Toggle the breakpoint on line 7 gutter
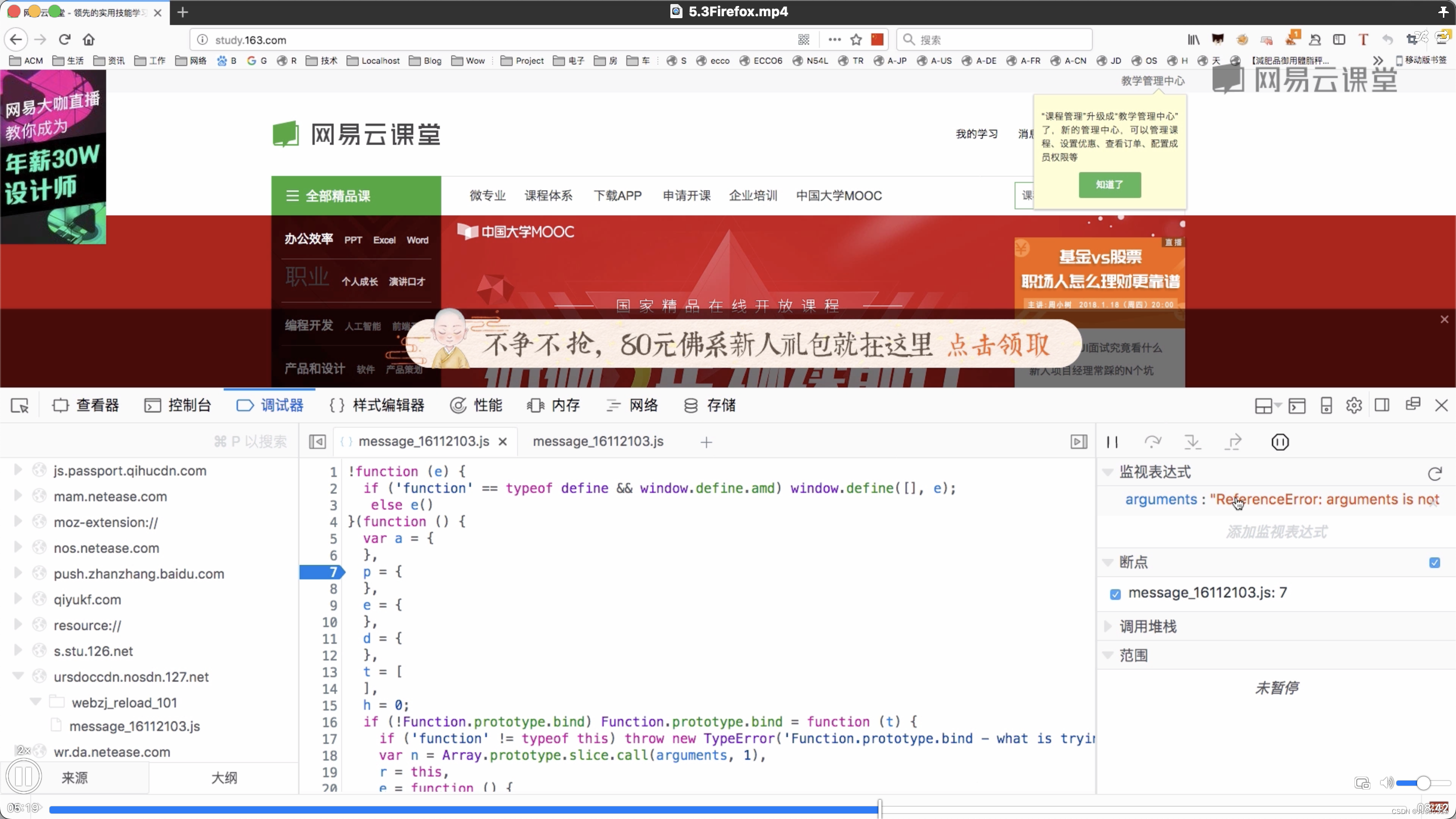This screenshot has width=1456, height=819. [x=322, y=572]
